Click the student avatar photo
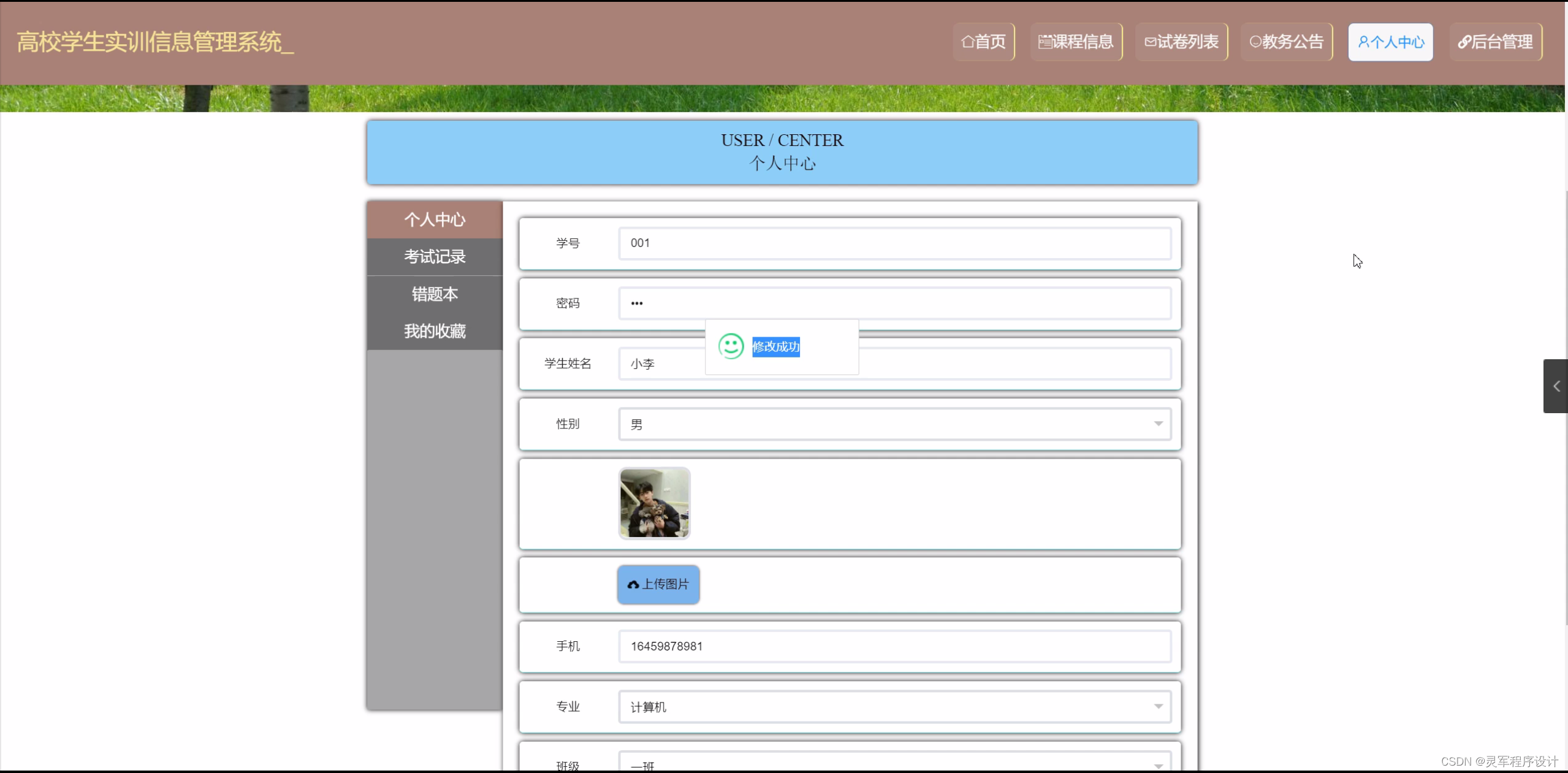1568x773 pixels. (x=653, y=503)
